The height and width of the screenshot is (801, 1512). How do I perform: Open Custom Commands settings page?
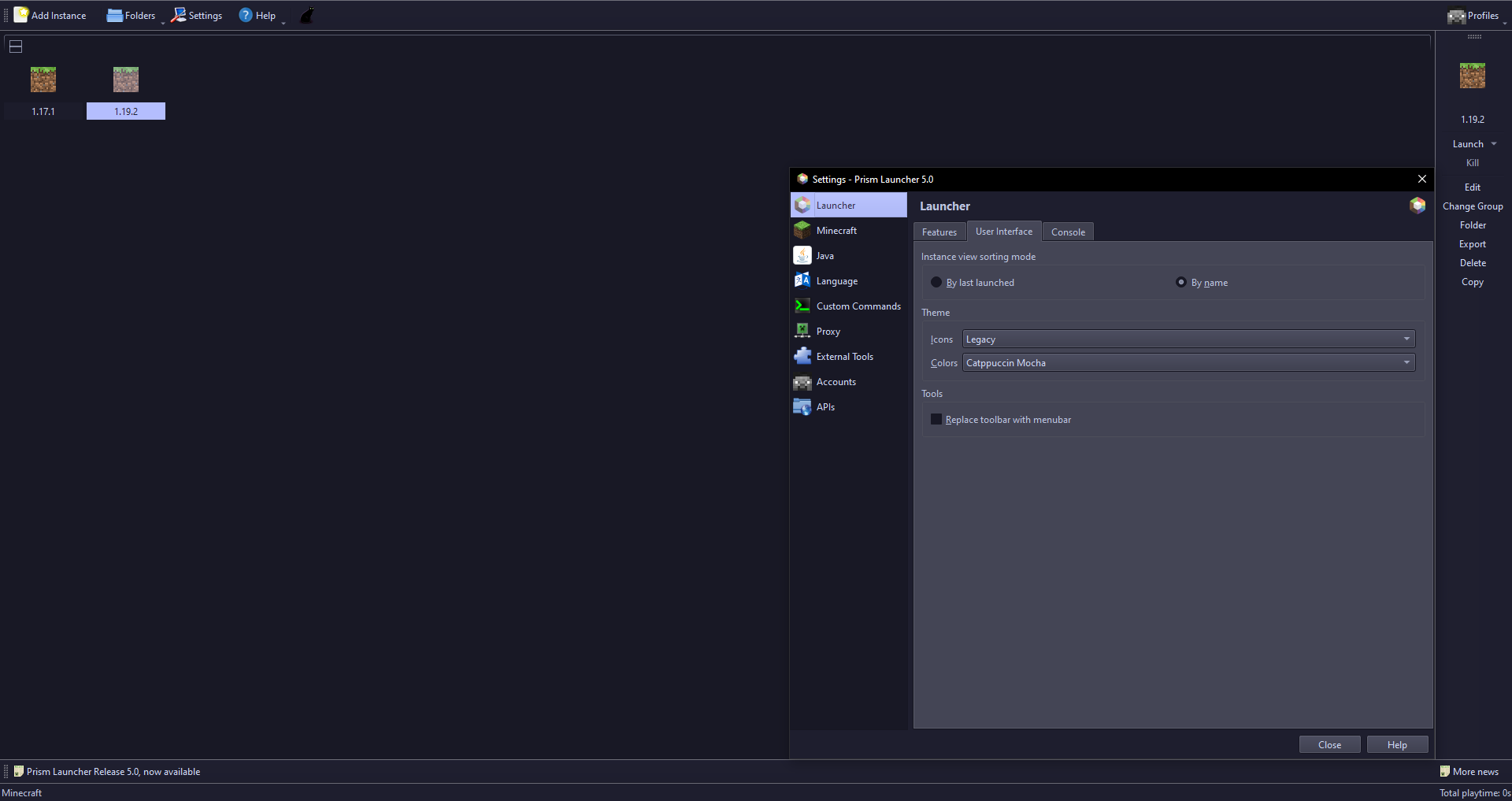[849, 306]
